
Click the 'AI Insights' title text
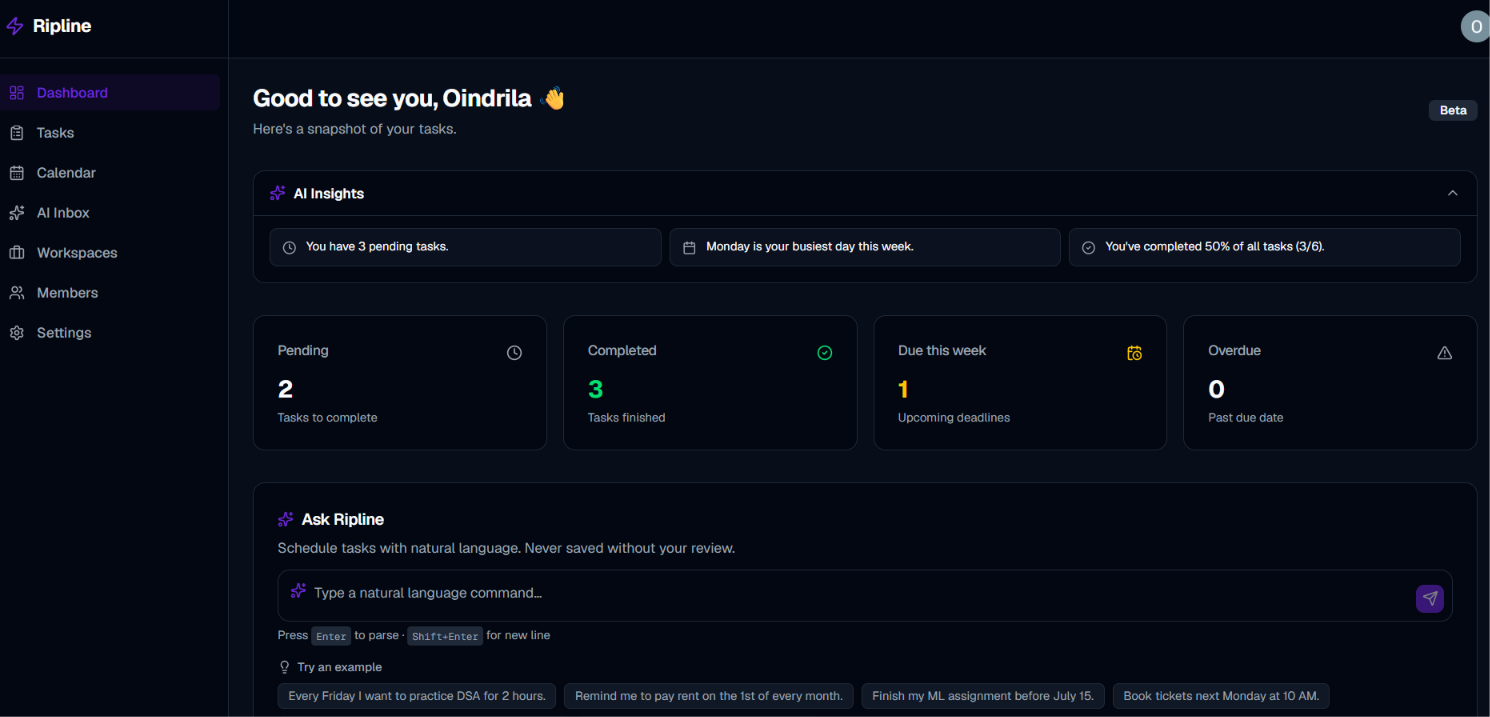pyautogui.click(x=329, y=194)
